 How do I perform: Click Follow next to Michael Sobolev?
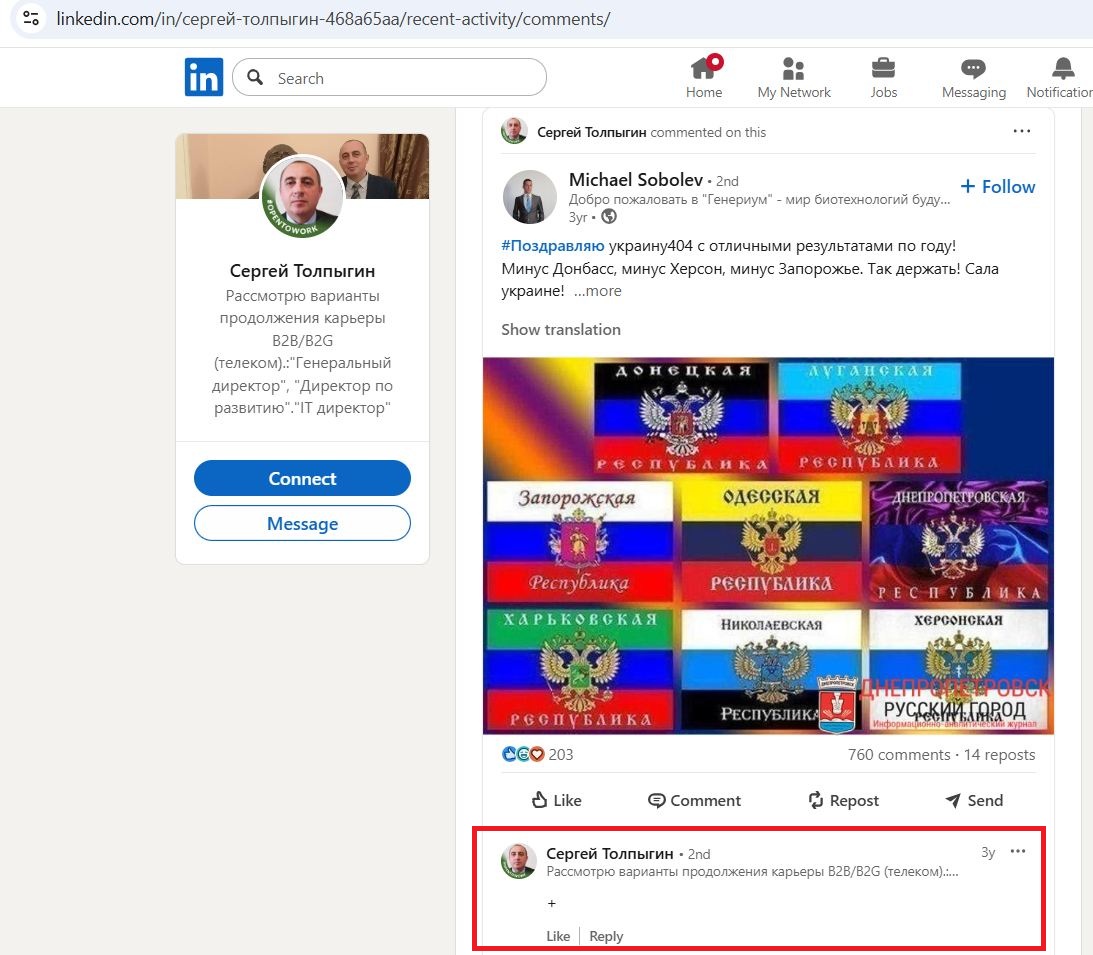coord(997,186)
